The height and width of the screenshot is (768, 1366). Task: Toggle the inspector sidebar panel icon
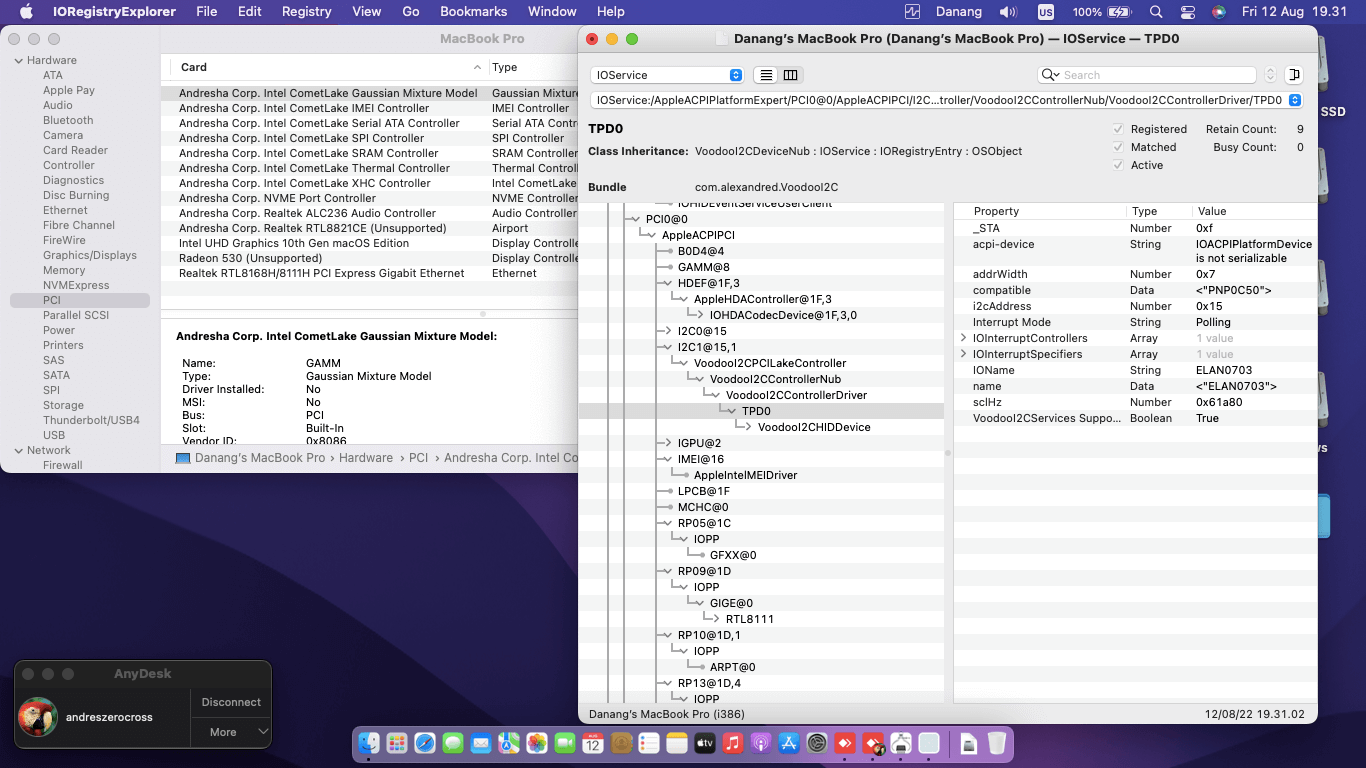1294,75
